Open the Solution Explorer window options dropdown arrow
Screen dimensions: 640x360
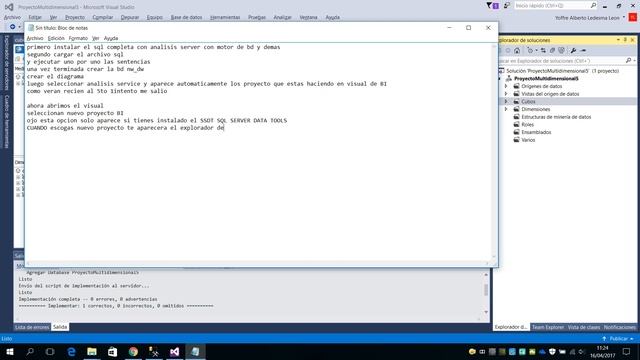(x=618, y=40)
